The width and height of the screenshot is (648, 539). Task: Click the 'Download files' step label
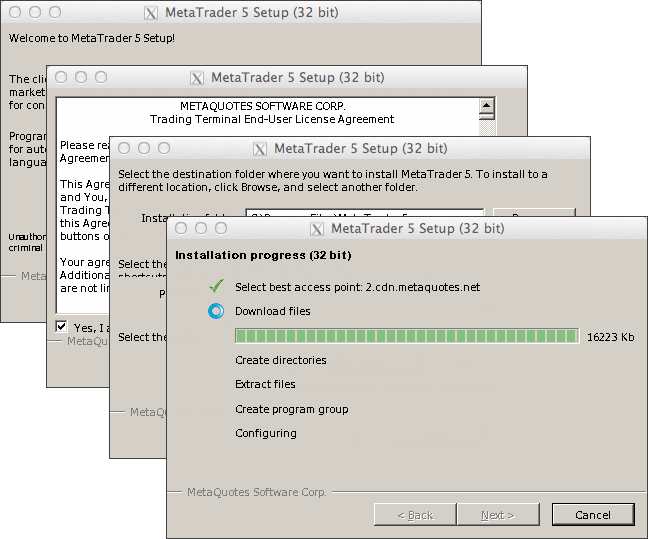[273, 311]
